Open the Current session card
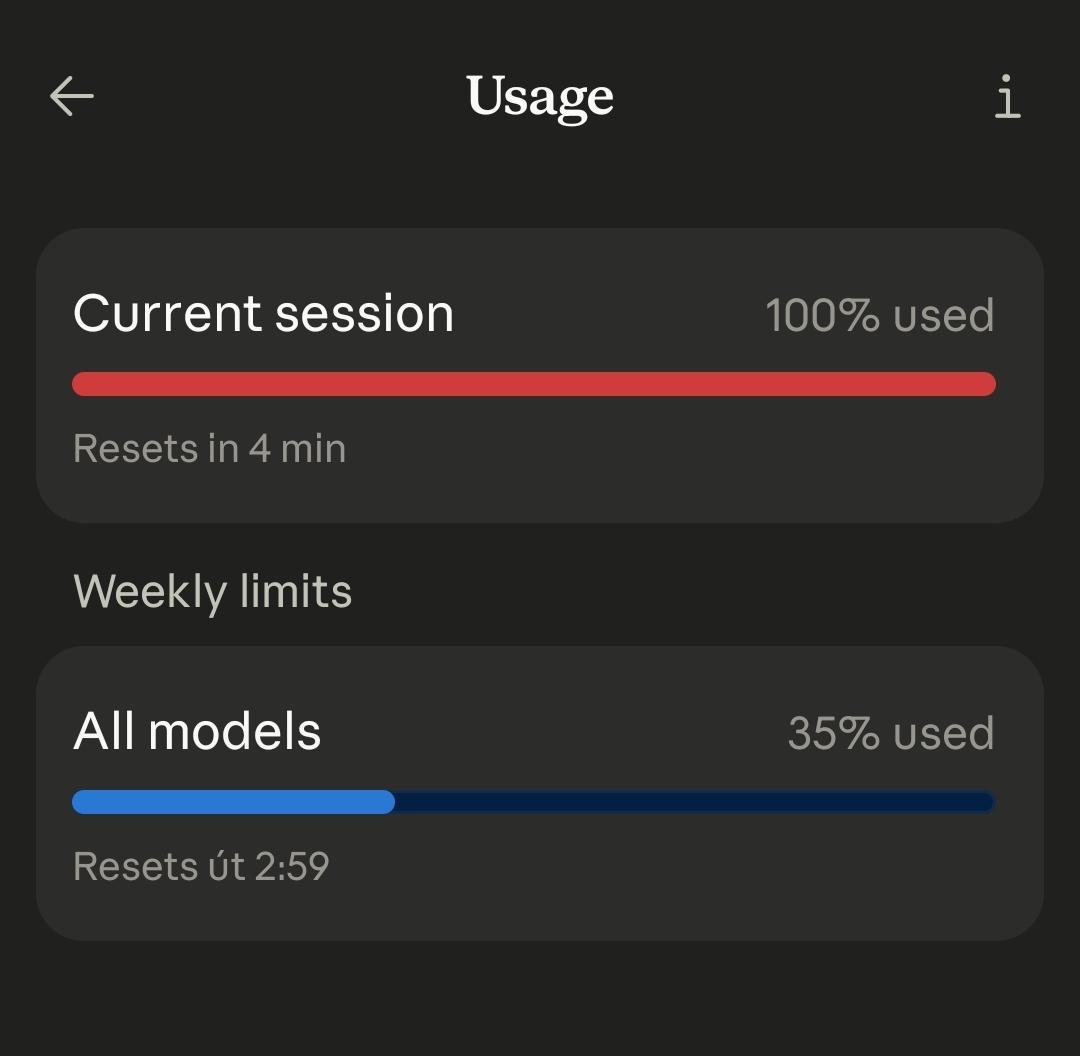The height and width of the screenshot is (1056, 1080). click(x=539, y=375)
